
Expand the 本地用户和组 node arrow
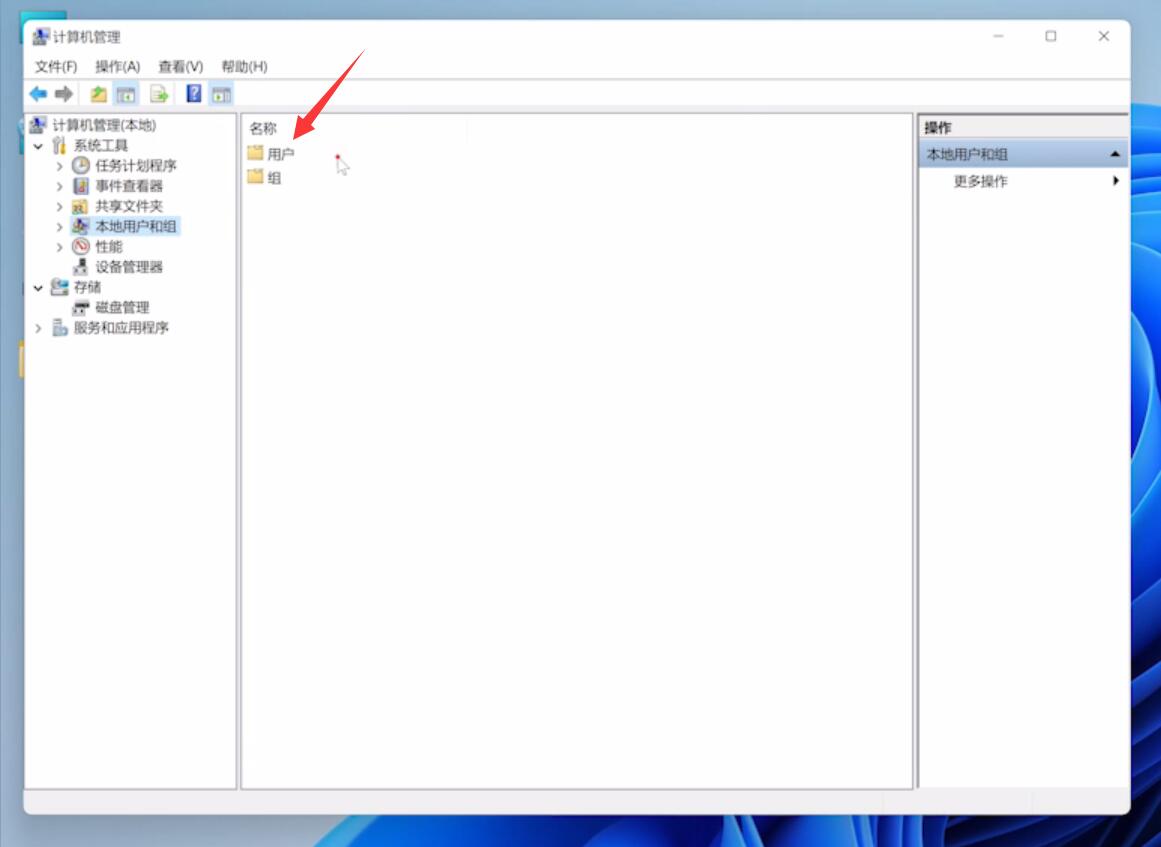point(60,227)
